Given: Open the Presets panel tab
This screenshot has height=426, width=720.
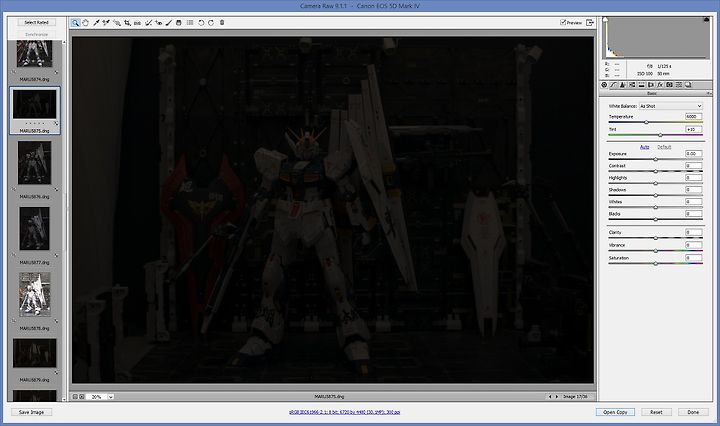Looking at the screenshot, I should (x=679, y=85).
